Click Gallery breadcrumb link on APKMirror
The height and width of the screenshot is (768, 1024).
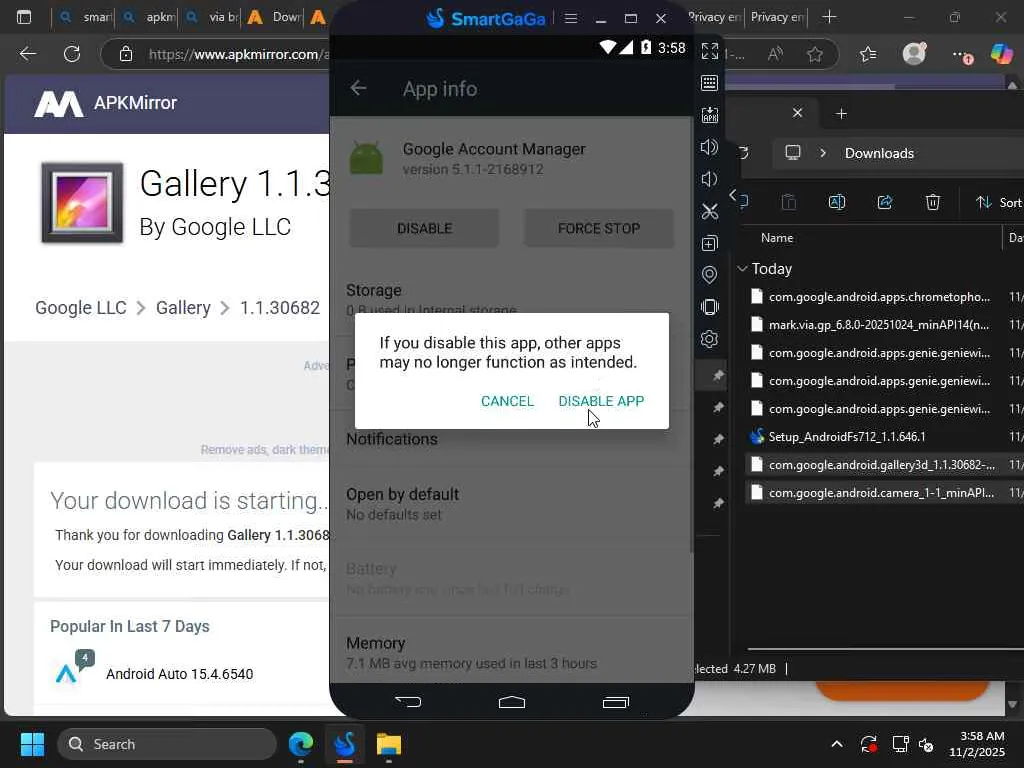(x=183, y=308)
